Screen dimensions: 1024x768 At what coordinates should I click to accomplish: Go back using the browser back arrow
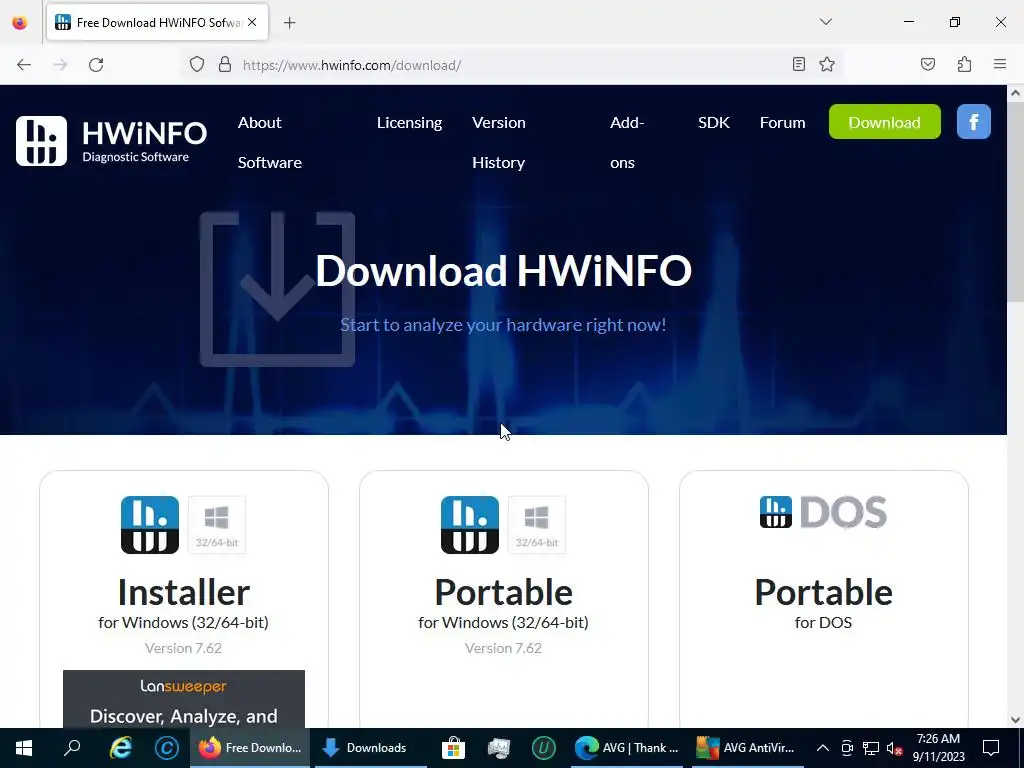click(x=24, y=65)
